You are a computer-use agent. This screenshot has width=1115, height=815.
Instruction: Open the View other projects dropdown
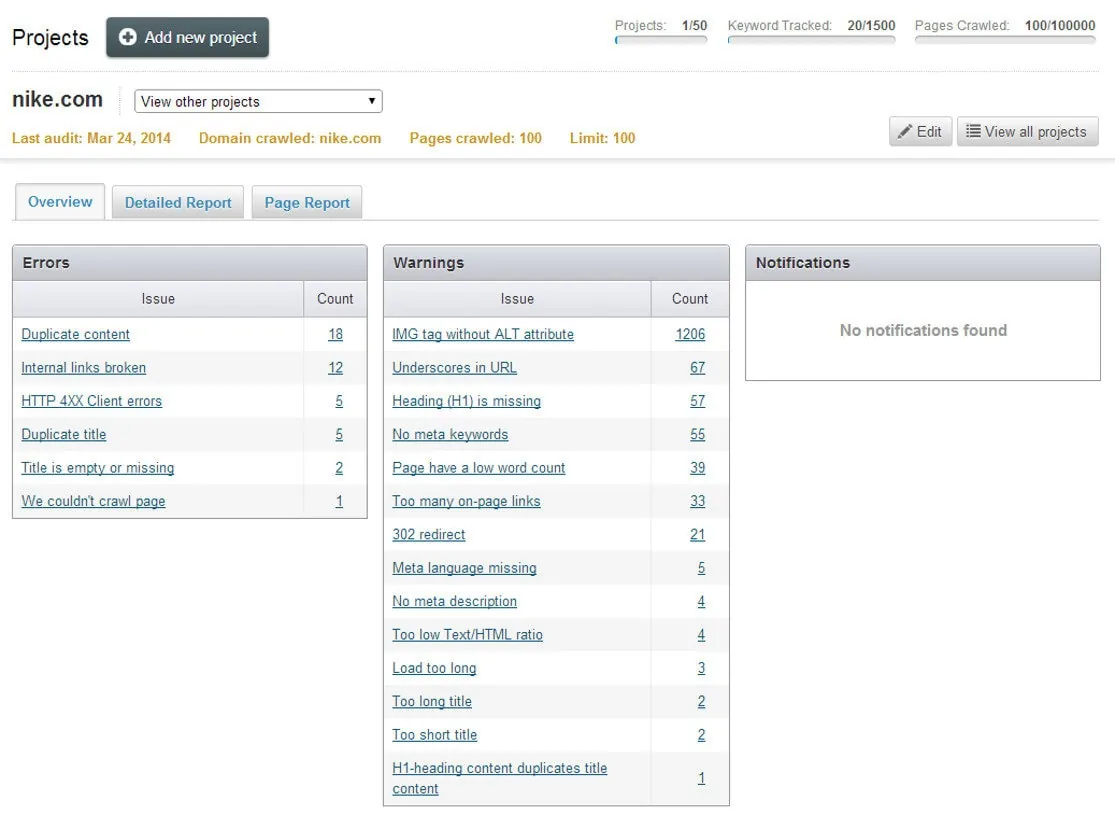[258, 101]
